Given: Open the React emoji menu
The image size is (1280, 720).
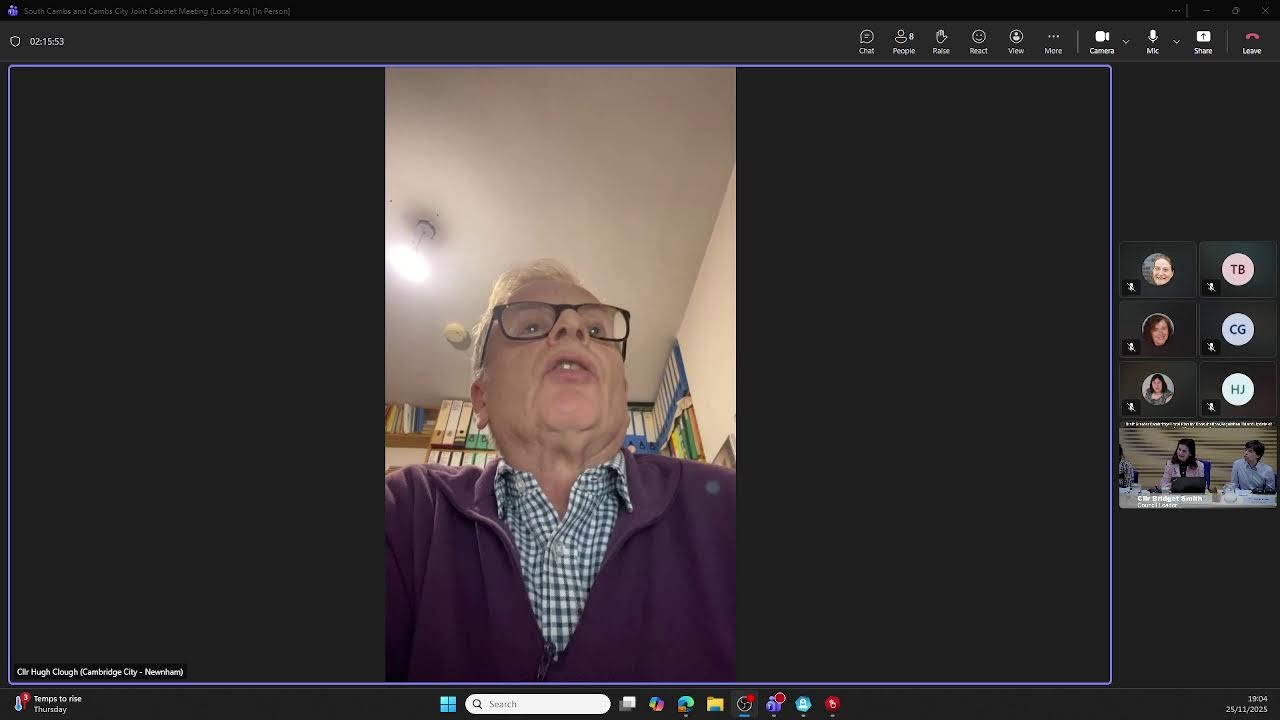Looking at the screenshot, I should [x=978, y=42].
